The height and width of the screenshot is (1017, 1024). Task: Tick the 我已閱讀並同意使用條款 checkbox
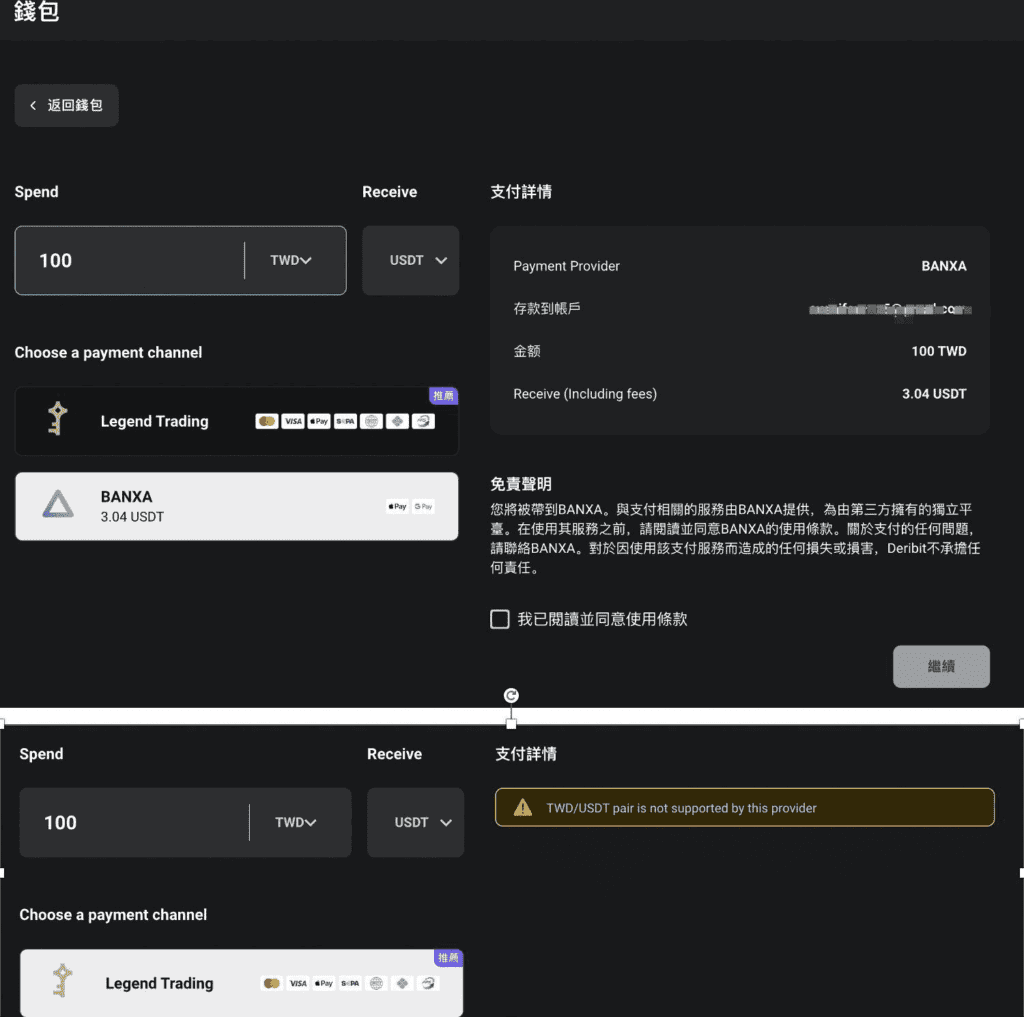point(500,619)
